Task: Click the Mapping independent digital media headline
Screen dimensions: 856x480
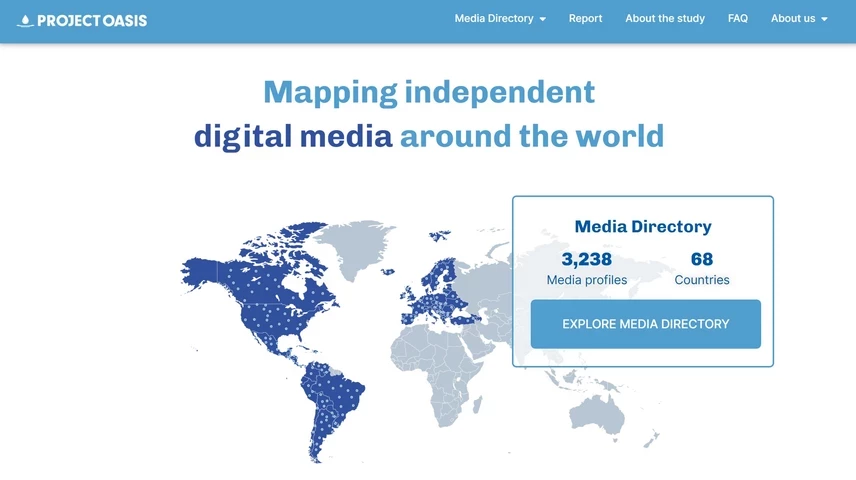Action: click(428, 113)
